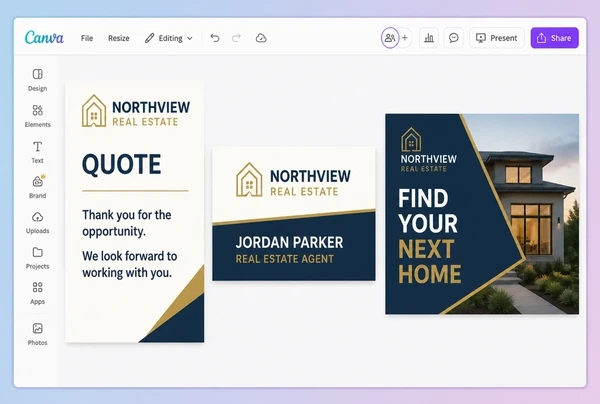Select 'We look forward to working with you.' text
The image size is (600, 404).
tap(129, 264)
